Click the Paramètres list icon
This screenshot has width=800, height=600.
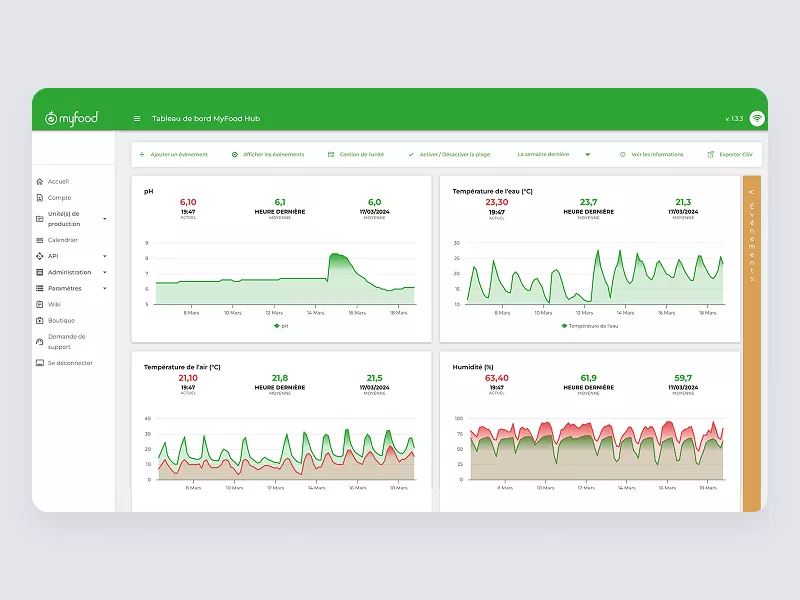tap(40, 288)
